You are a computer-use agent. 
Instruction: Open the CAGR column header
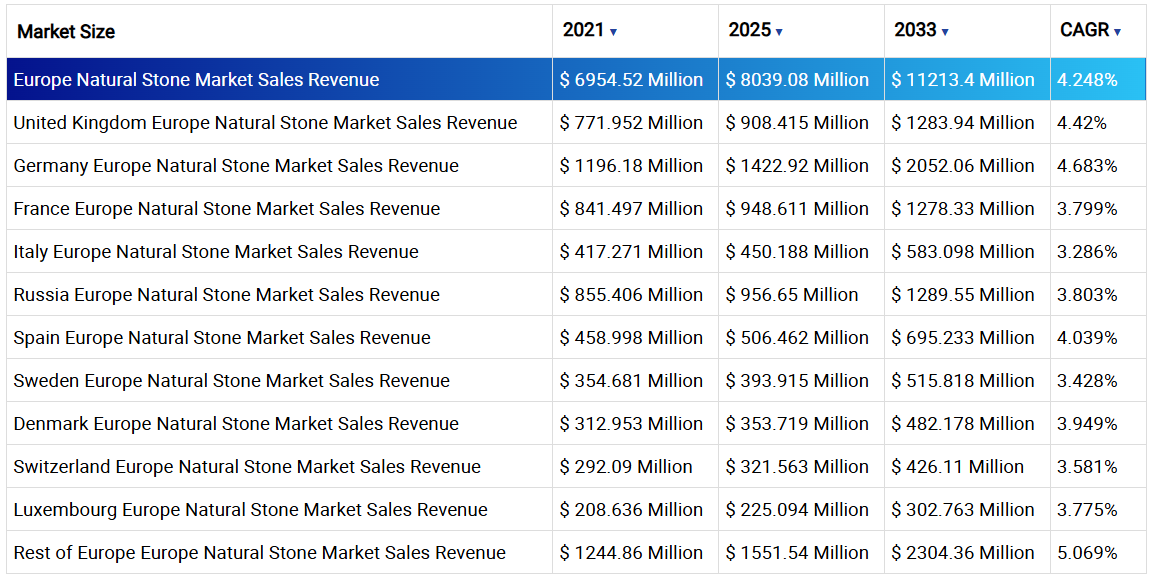1085,31
